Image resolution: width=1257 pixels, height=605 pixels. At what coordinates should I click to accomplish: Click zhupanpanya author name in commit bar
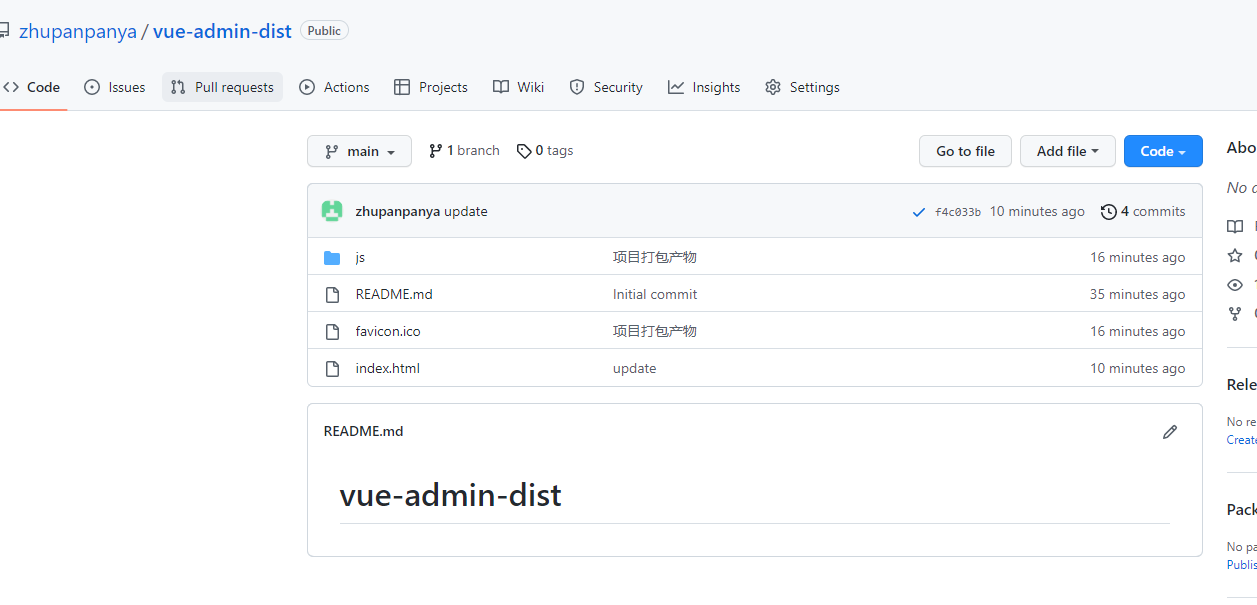click(x=398, y=211)
